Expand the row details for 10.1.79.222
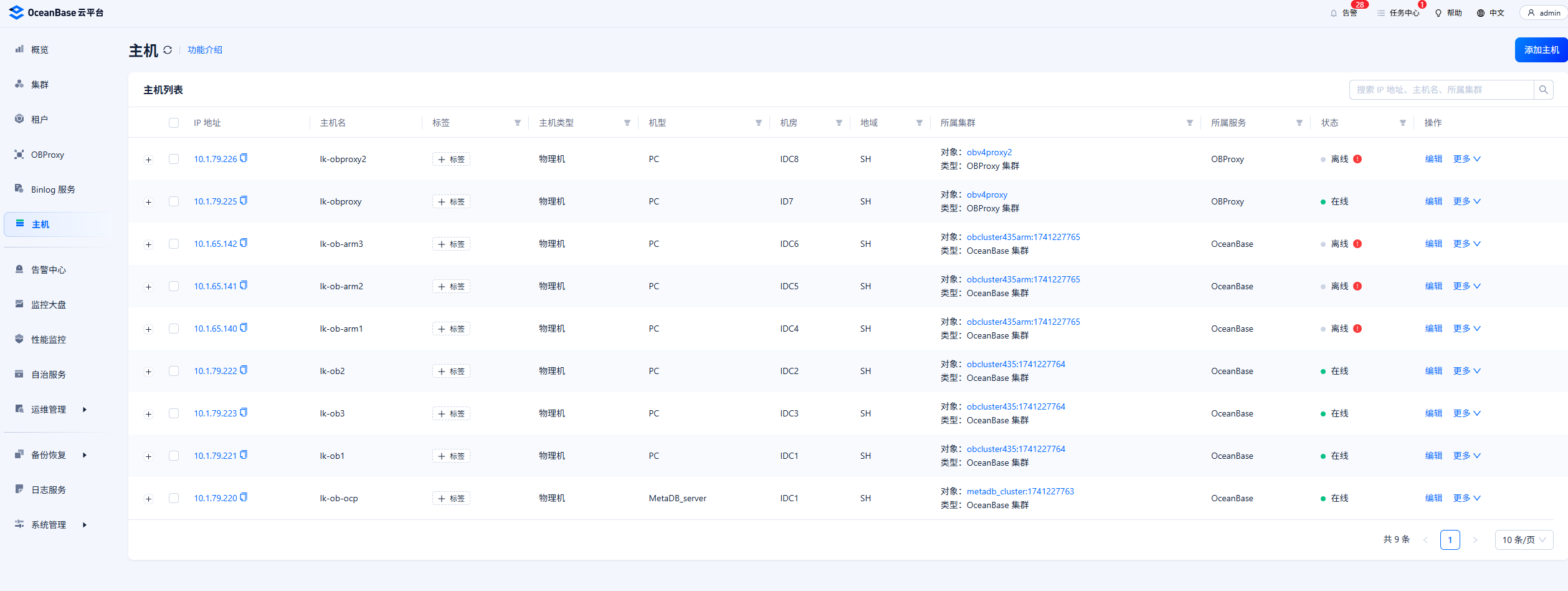 coord(148,372)
